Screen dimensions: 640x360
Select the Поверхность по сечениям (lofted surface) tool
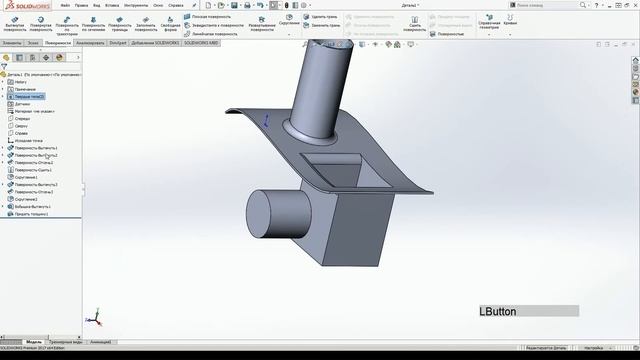[x=93, y=24]
